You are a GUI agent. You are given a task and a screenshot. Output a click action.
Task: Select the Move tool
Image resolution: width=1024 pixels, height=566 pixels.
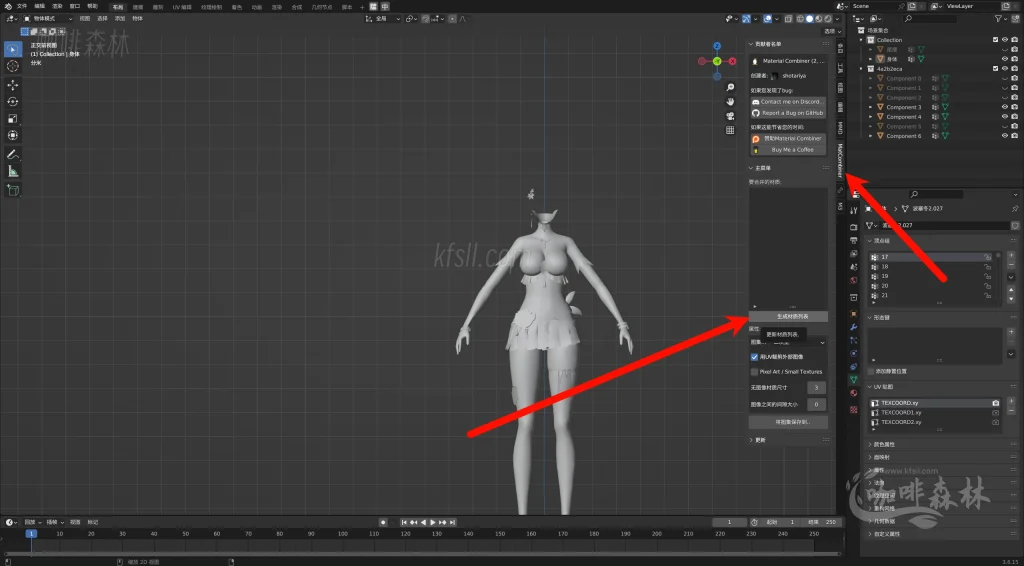pos(12,85)
